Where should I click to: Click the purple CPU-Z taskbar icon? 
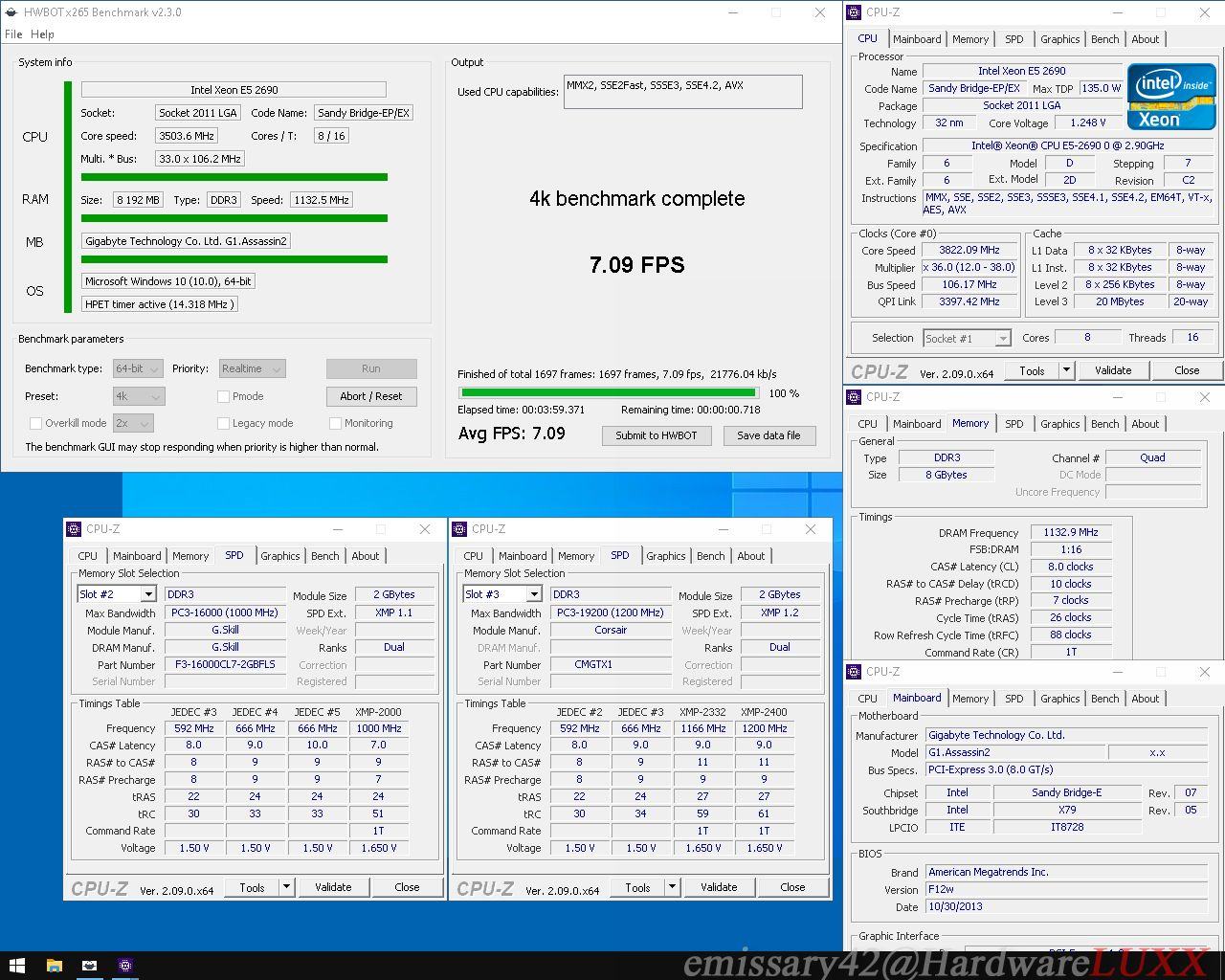pos(124,965)
